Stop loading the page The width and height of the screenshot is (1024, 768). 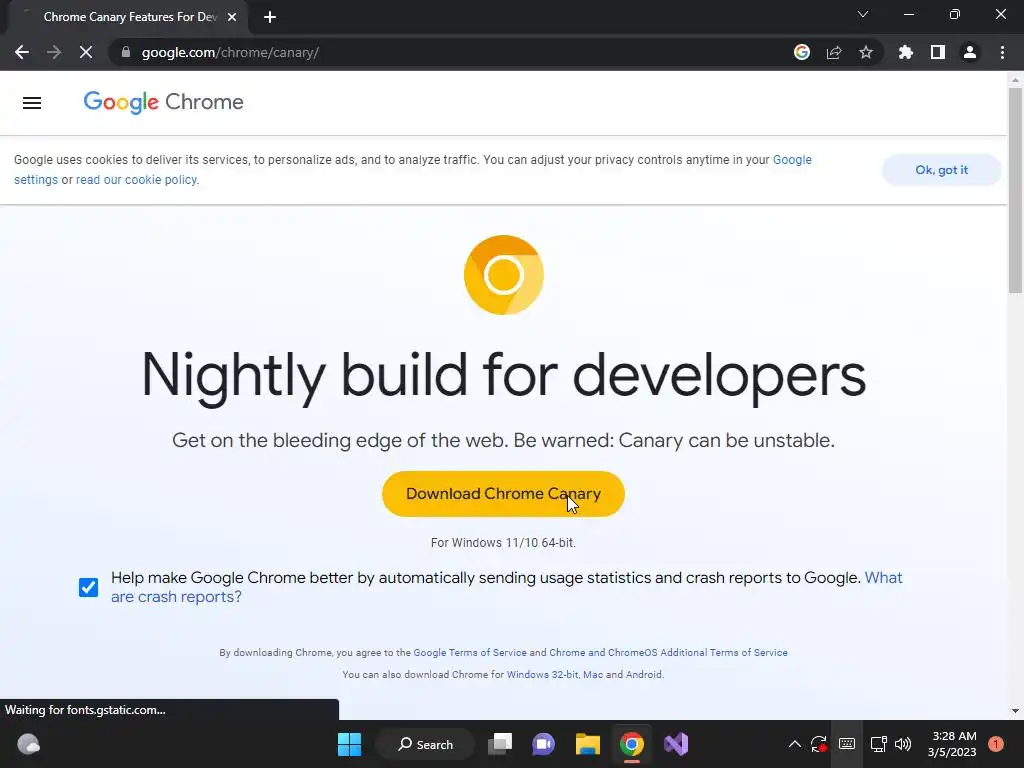click(86, 52)
